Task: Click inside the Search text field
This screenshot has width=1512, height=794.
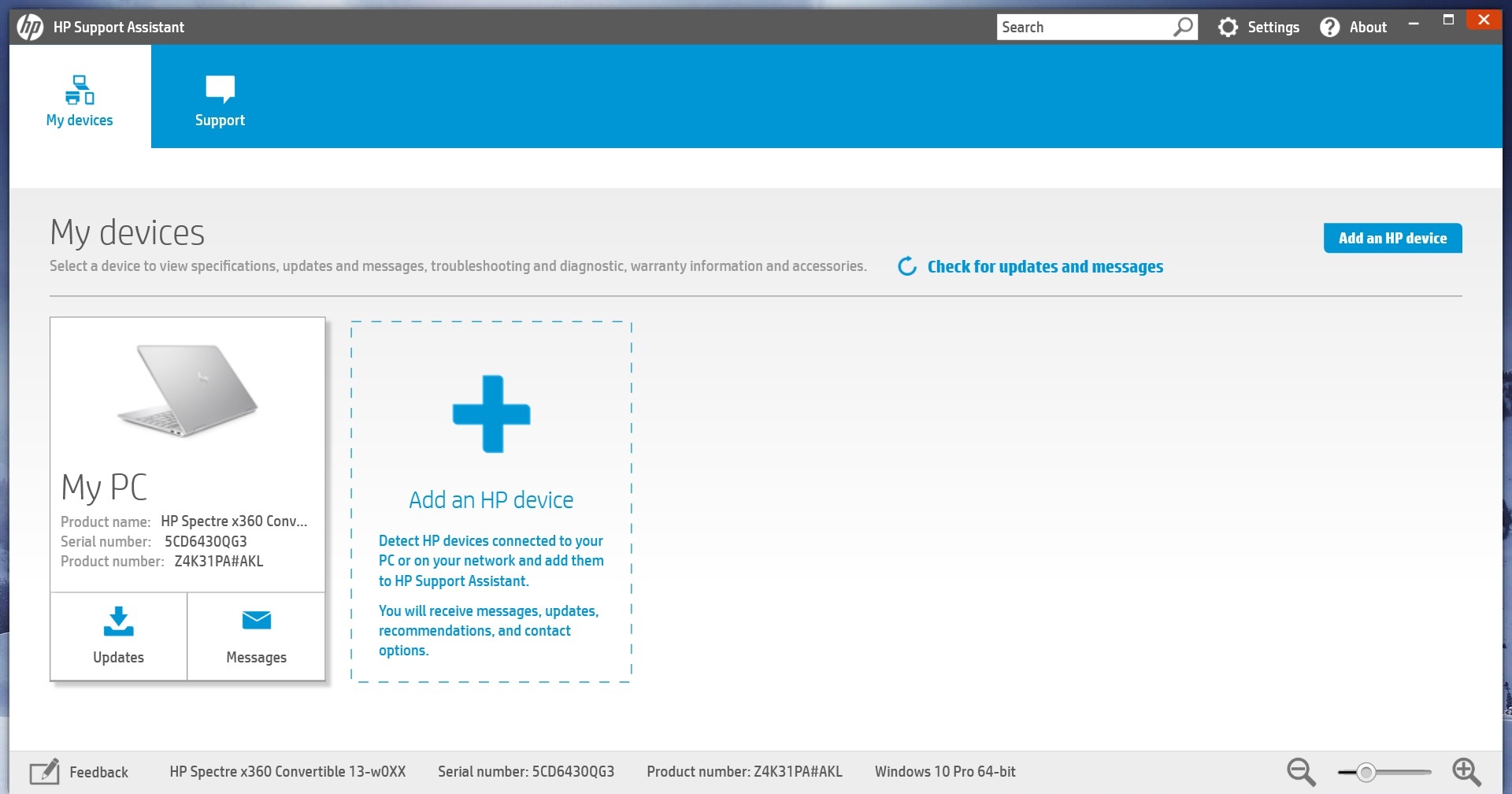Action: tap(1083, 28)
